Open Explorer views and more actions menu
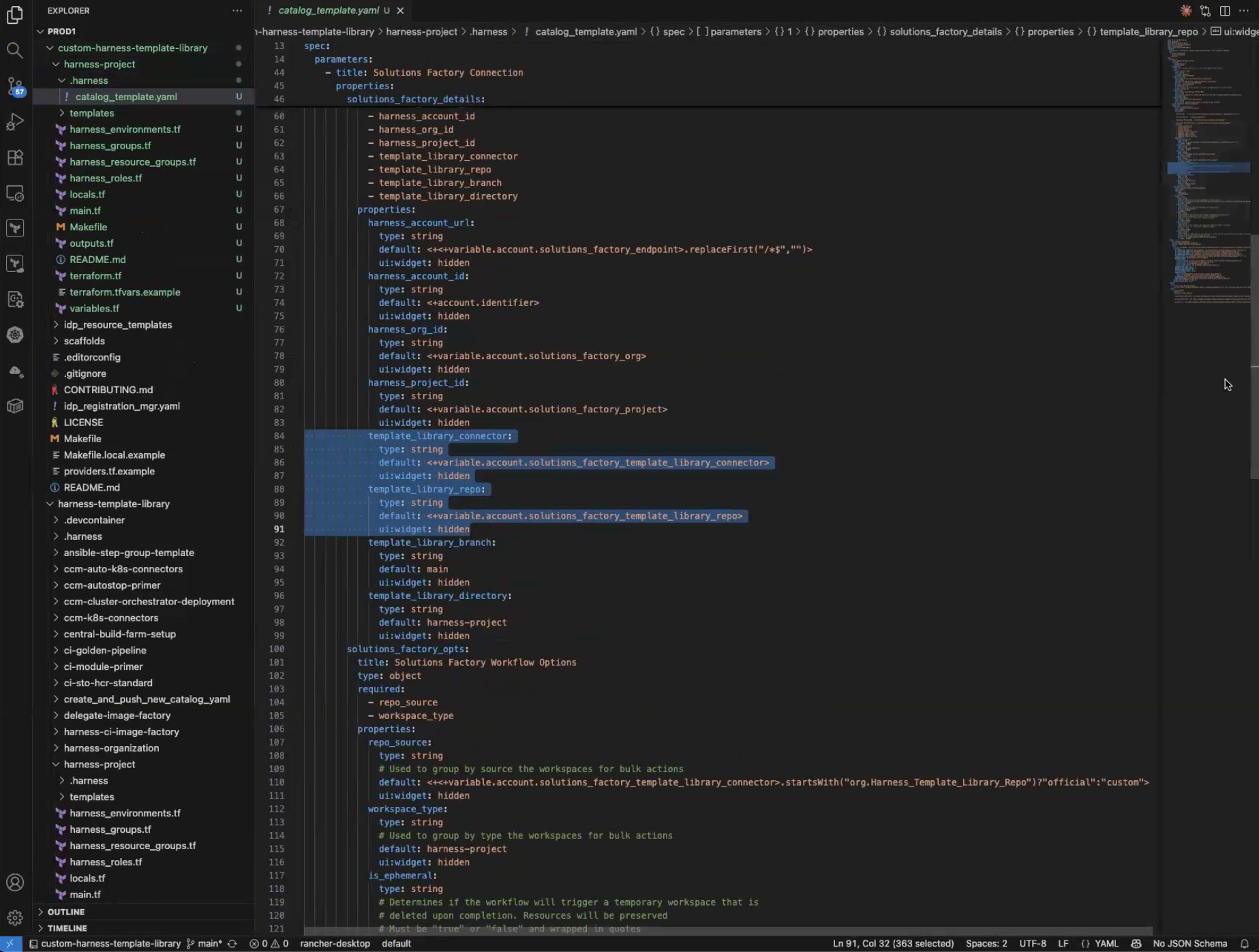The width and height of the screenshot is (1259, 952). pos(237,11)
